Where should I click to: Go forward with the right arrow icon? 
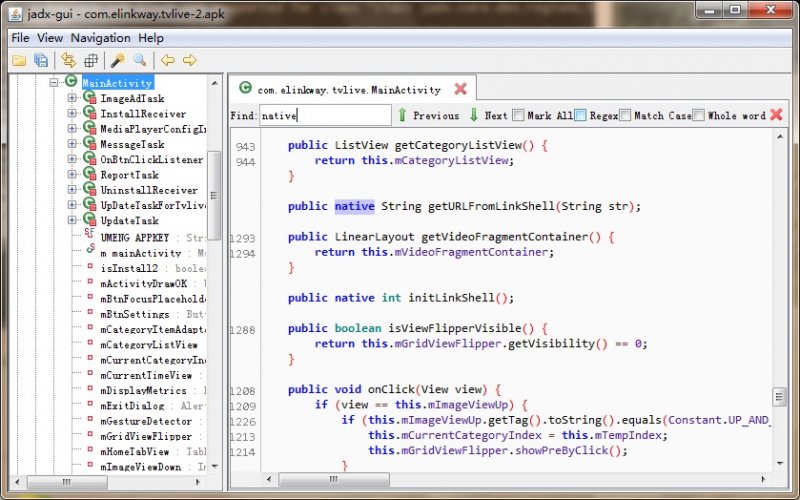189,60
